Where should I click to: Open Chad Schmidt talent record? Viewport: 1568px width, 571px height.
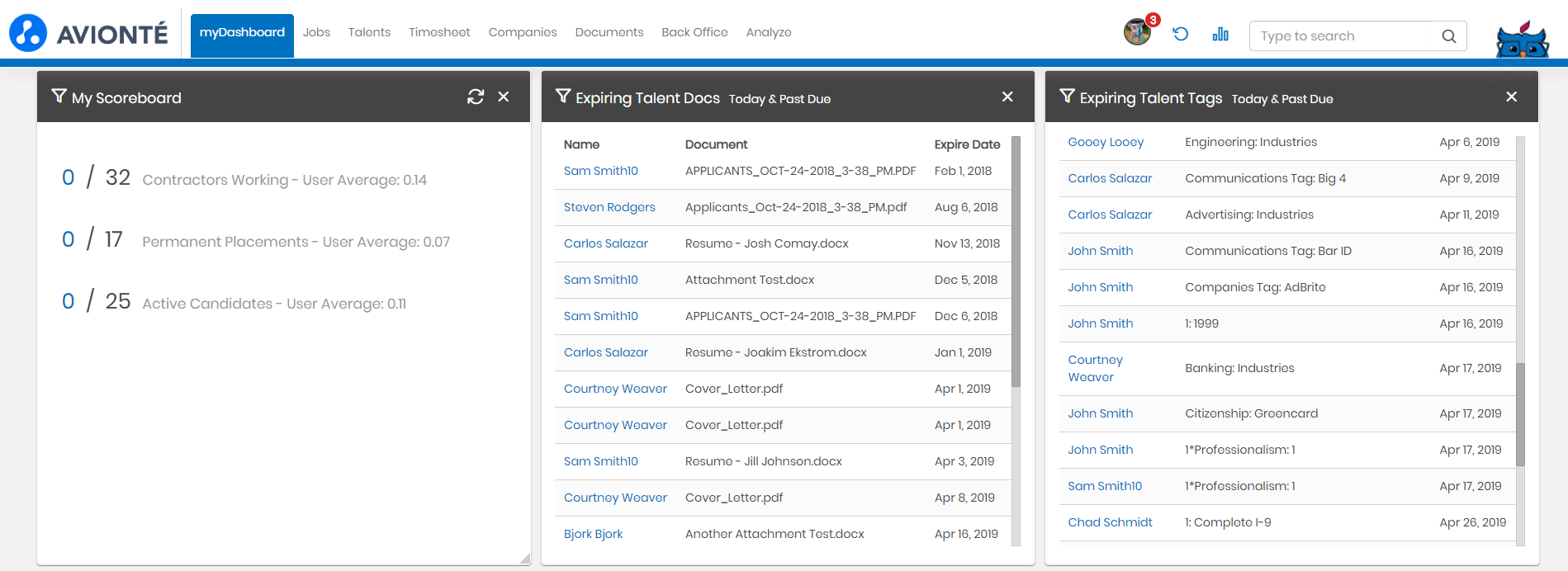(x=1110, y=522)
